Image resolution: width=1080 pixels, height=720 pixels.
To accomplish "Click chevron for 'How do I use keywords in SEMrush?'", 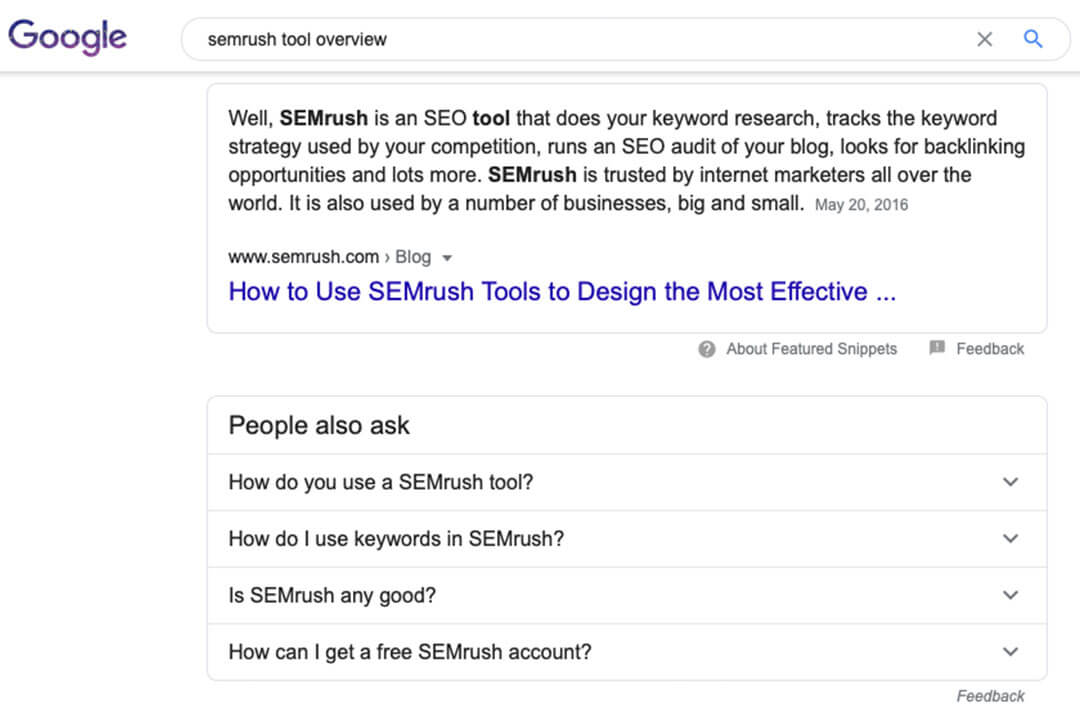I will (x=1010, y=538).
